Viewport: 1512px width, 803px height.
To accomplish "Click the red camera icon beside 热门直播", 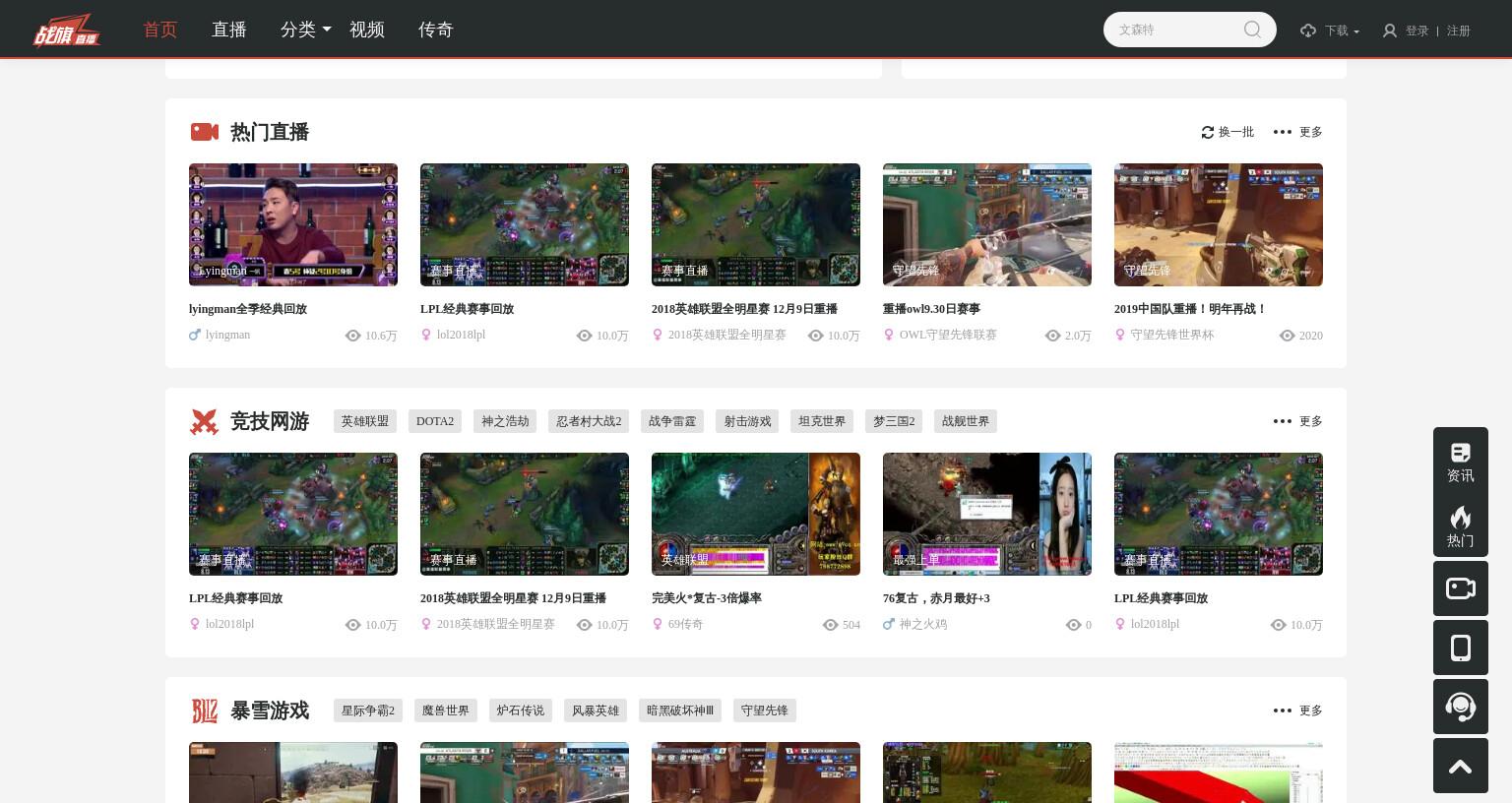I will coord(204,132).
